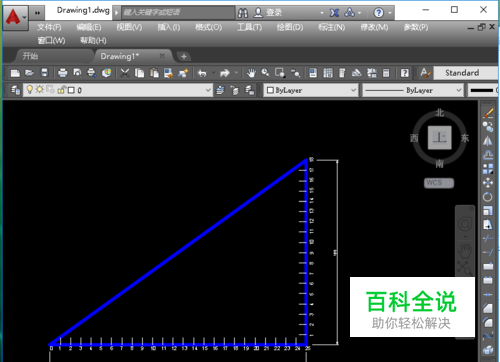Select the Pan hand tool
The width and height of the screenshot is (500, 362).
(x=251, y=73)
